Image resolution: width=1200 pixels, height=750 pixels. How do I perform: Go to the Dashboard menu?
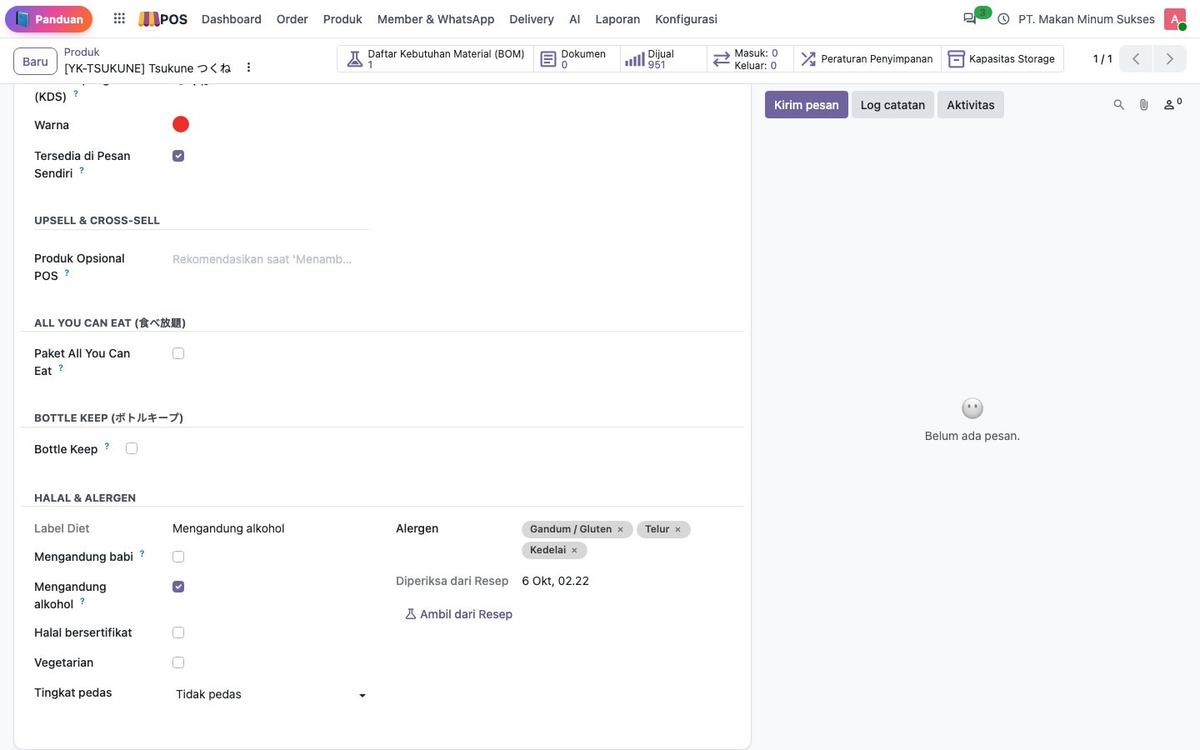231,19
